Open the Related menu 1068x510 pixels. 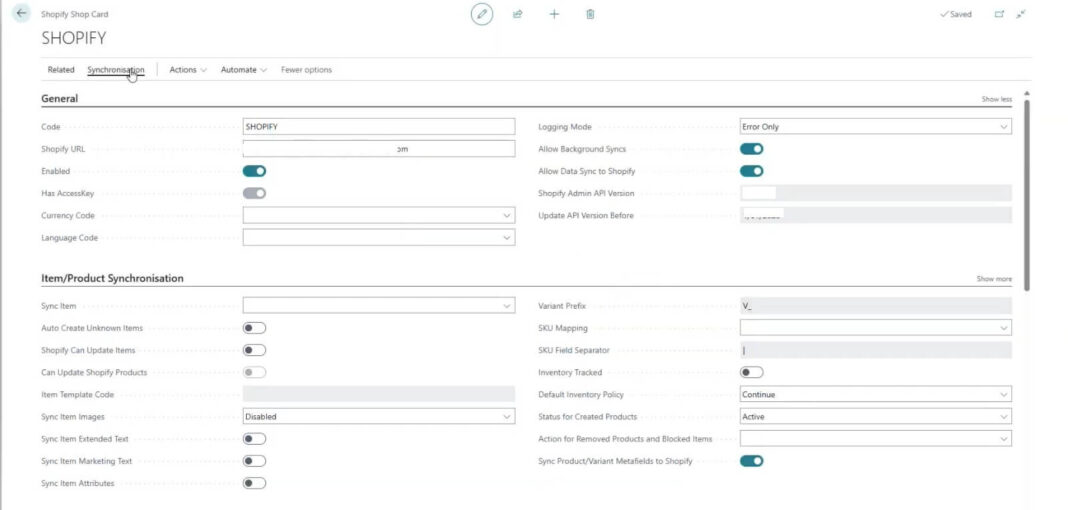61,69
